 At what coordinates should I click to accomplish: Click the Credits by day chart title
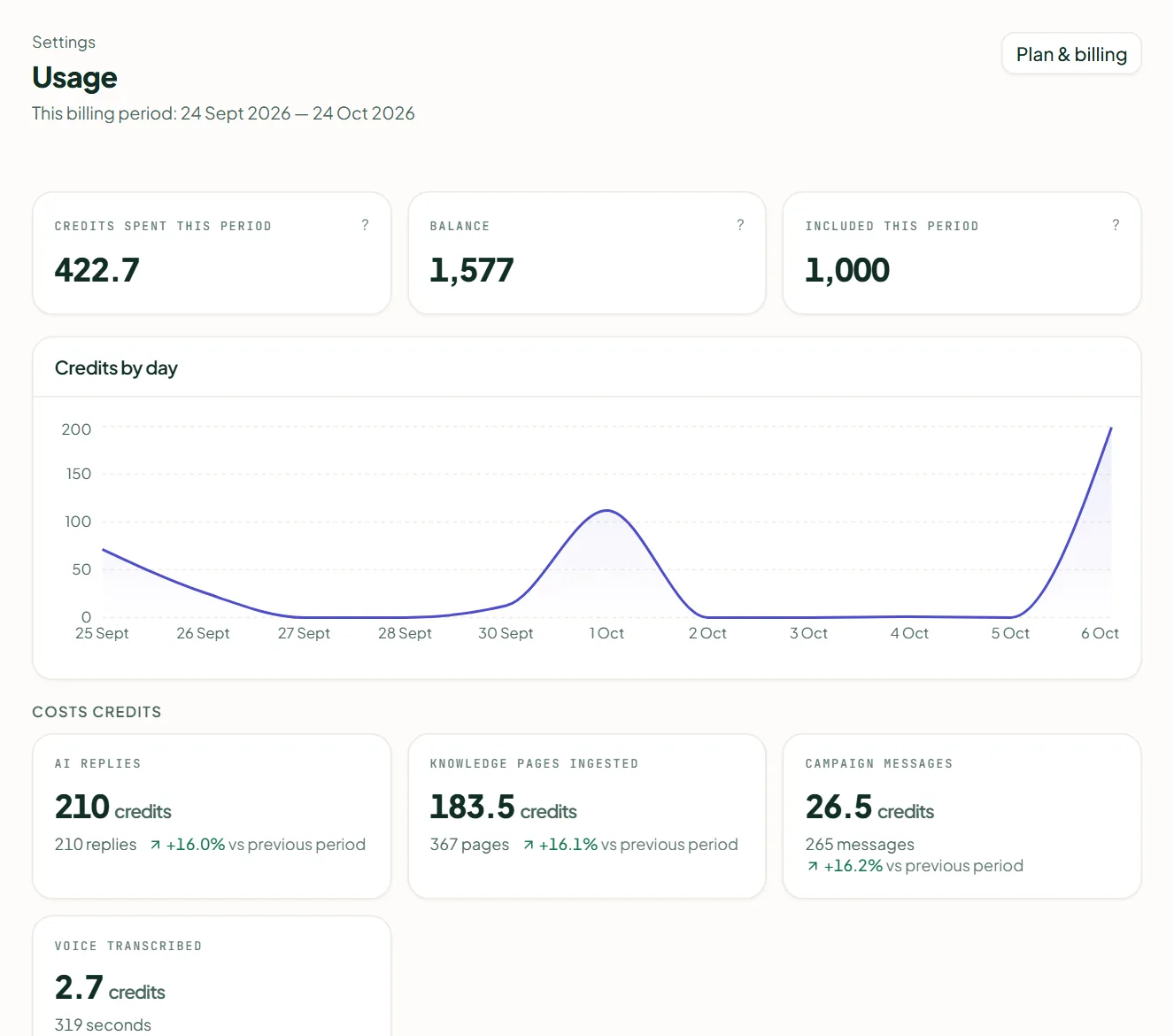[116, 367]
